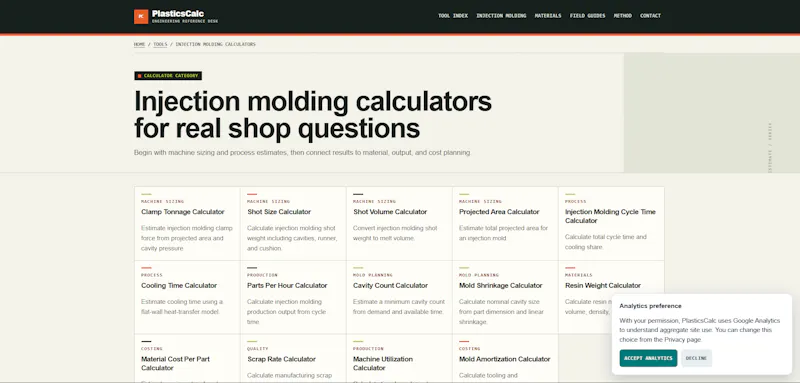
Task: Click description 'Estimate cooling time using a flat-wall'
Action: pyautogui.click(x=182, y=307)
